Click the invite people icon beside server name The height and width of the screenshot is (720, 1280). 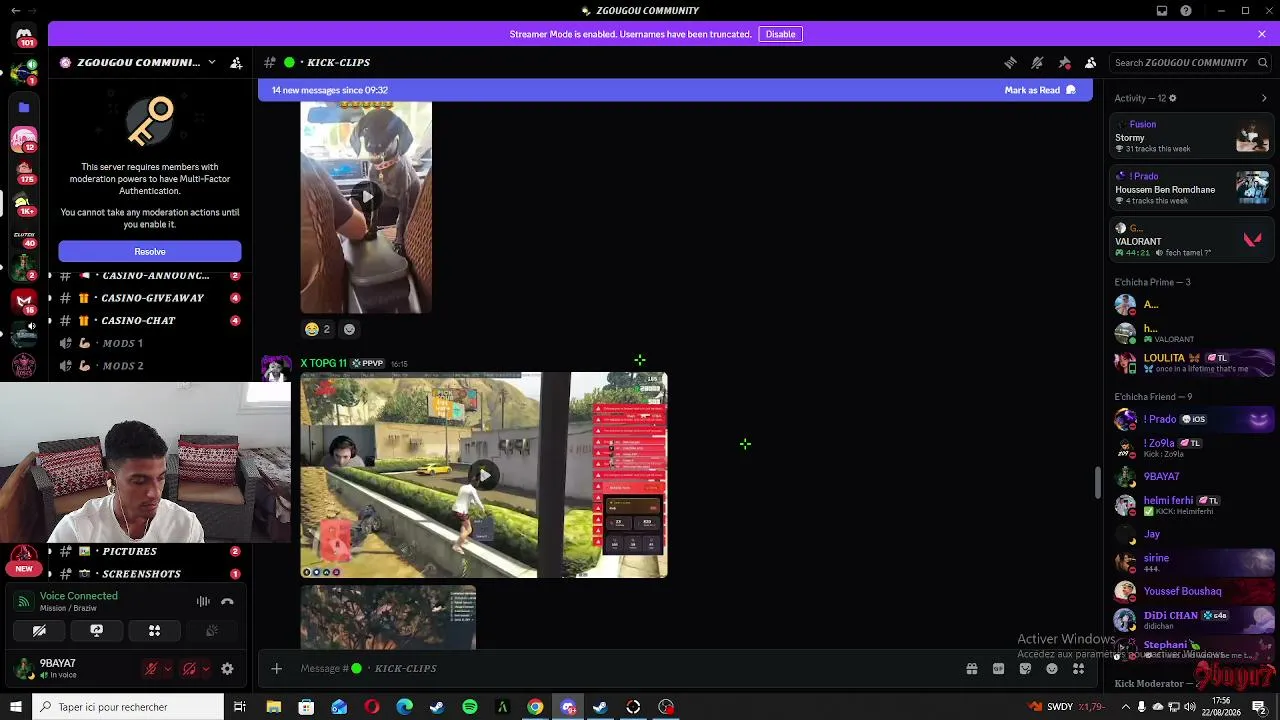click(236, 62)
